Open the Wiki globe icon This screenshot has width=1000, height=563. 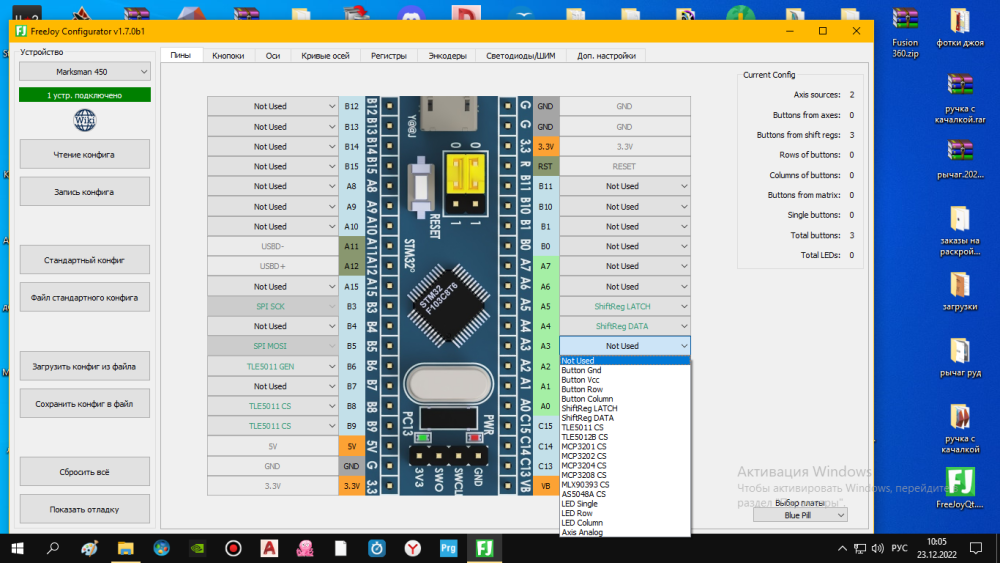click(x=85, y=121)
